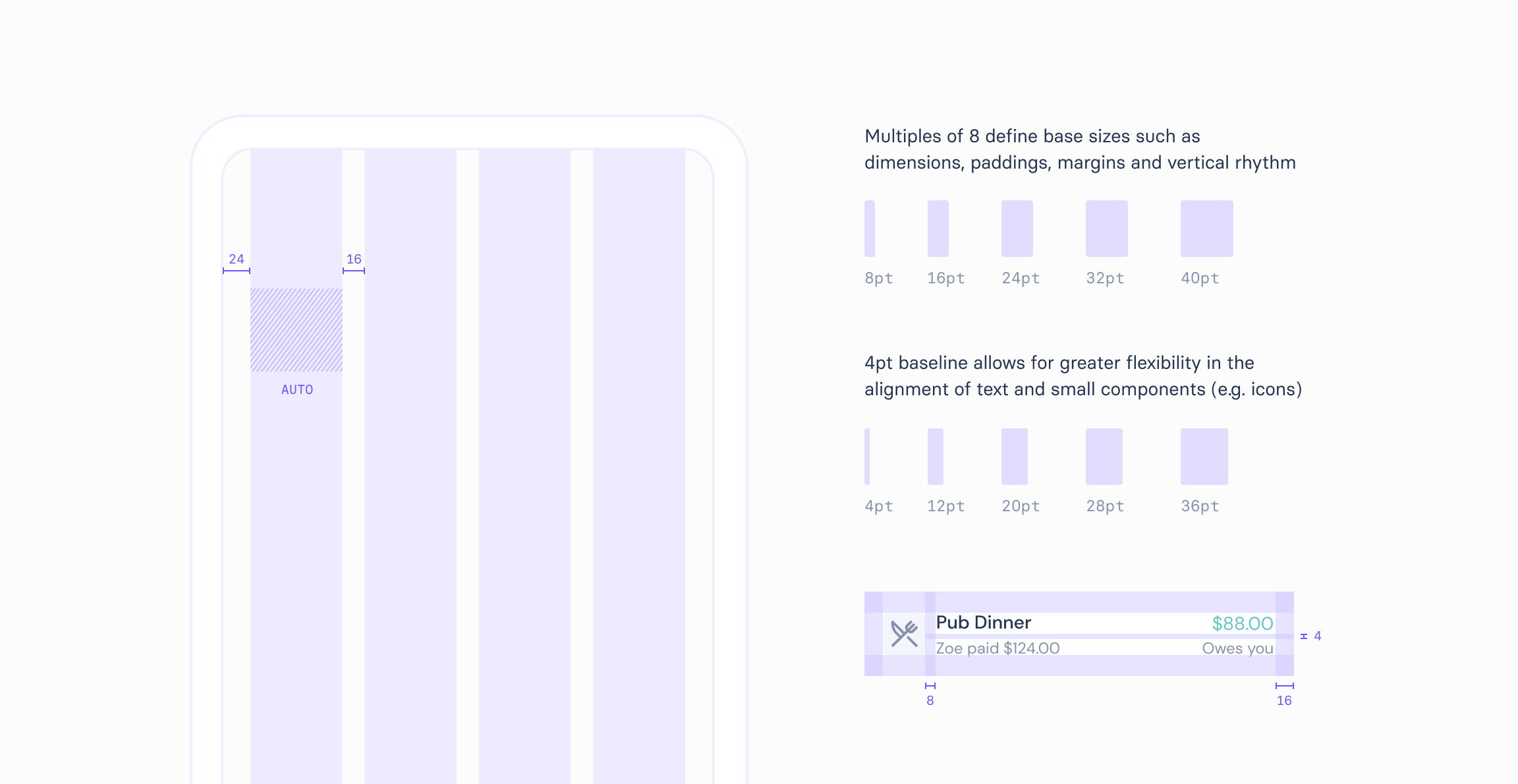This screenshot has height=784, width=1518.
Task: Click the fork and knife dining icon
Action: tap(904, 634)
